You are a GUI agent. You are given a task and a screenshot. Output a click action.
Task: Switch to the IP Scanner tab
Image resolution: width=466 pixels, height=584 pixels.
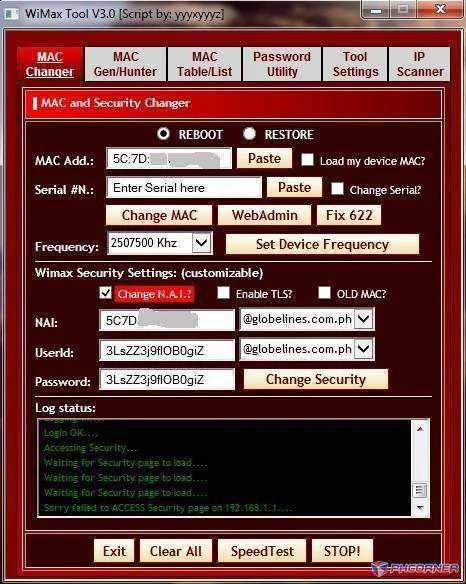[419, 64]
